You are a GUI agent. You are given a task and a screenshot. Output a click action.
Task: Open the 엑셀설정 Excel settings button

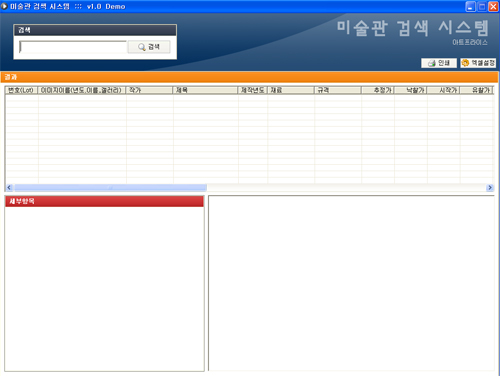[x=478, y=63]
